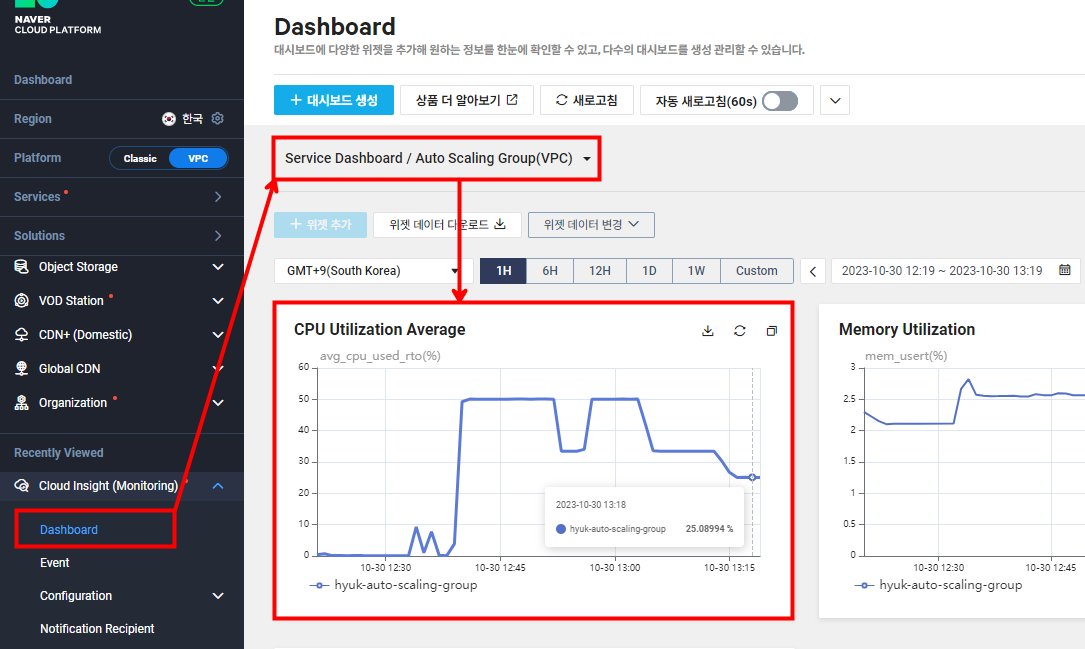Expand the VOD Station submenu chevron
This screenshot has width=1085, height=649.
(x=218, y=301)
